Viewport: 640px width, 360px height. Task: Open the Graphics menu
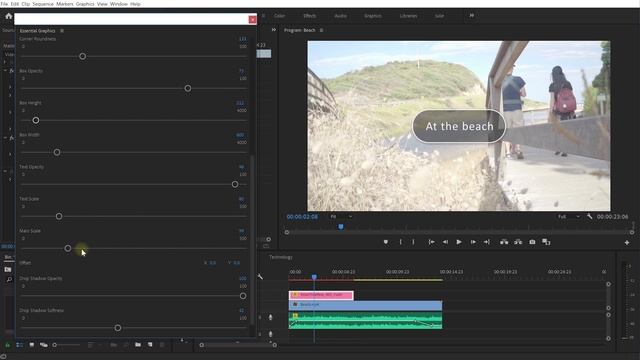coord(85,4)
